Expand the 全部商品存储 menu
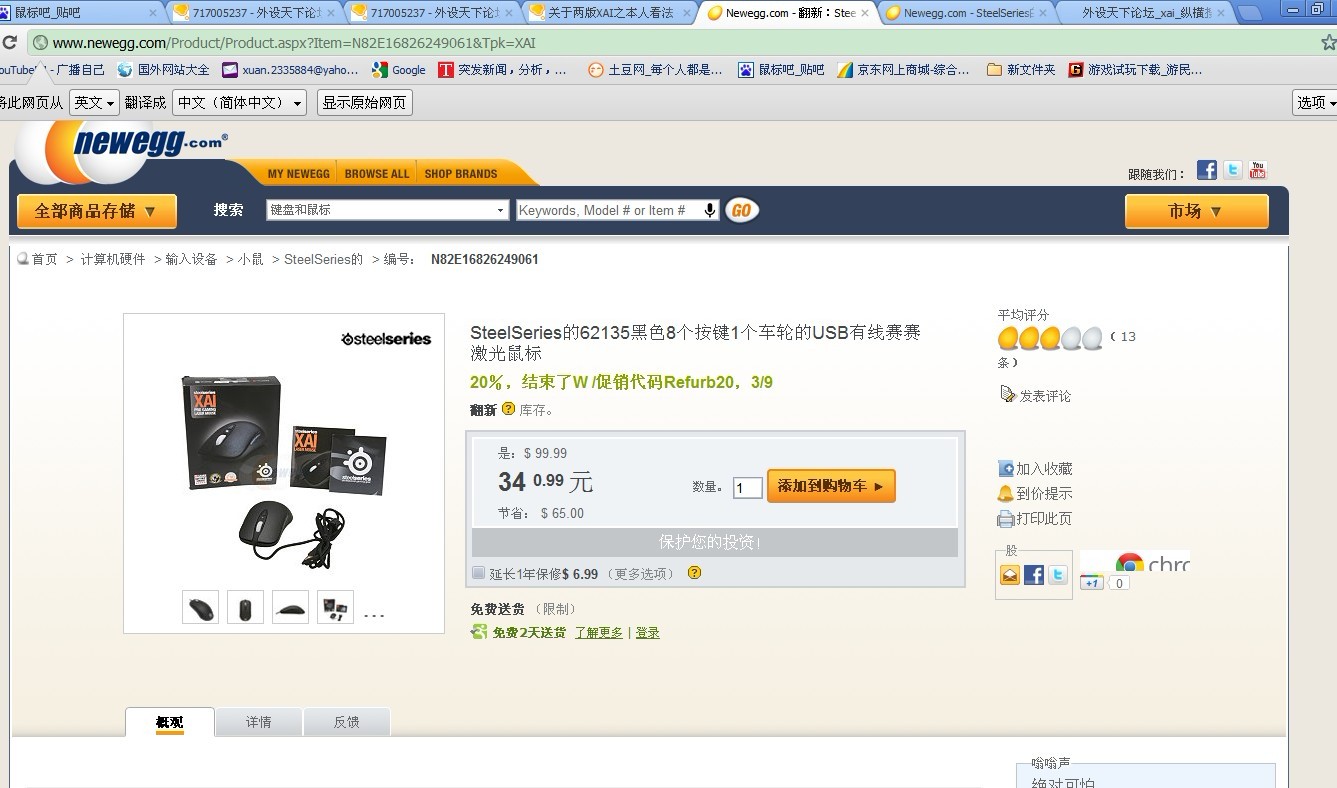Screen dimensions: 1337x788 click(x=97, y=211)
